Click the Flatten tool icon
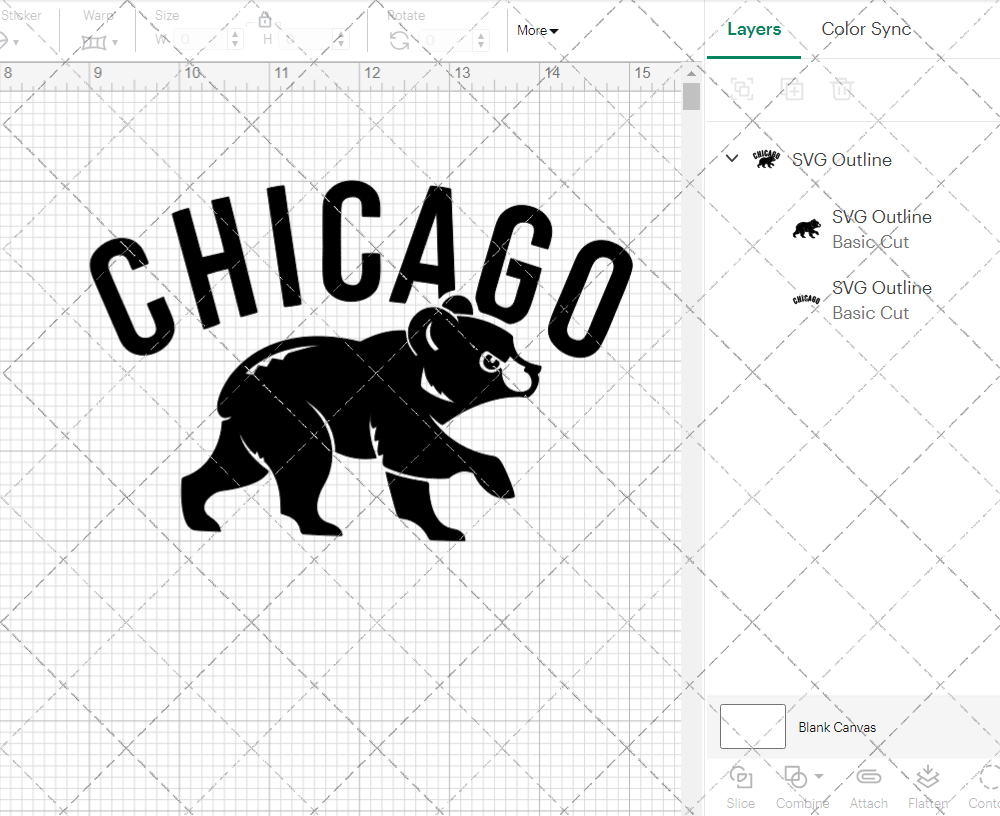The width and height of the screenshot is (1000, 816). pyautogui.click(x=927, y=778)
